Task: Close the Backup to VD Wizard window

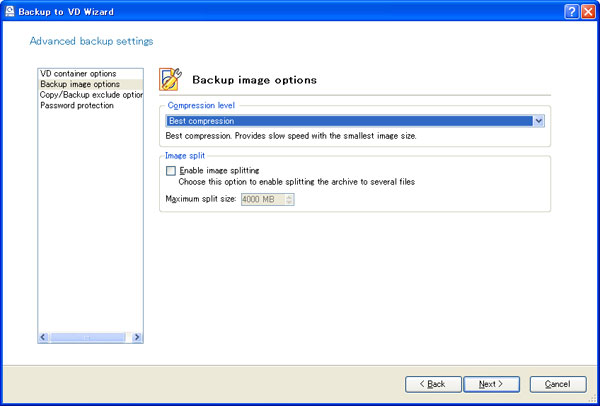Action: (x=588, y=10)
